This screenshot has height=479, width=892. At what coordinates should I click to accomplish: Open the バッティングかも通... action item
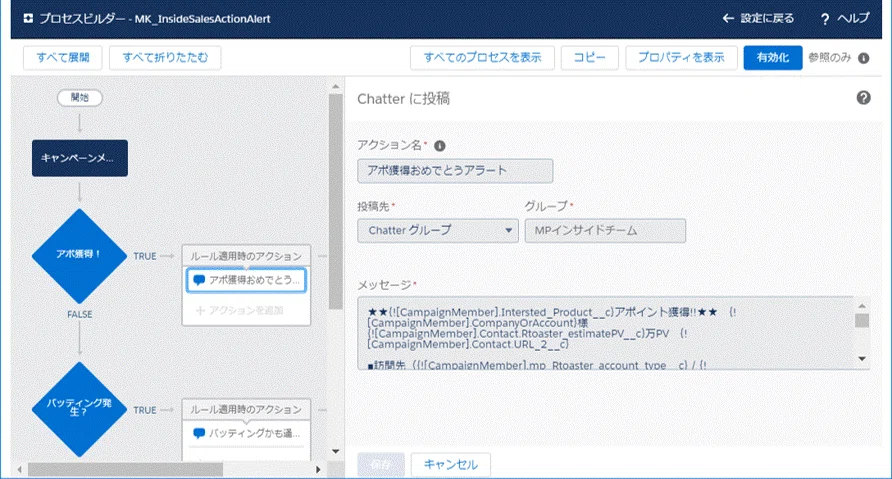click(x=246, y=433)
